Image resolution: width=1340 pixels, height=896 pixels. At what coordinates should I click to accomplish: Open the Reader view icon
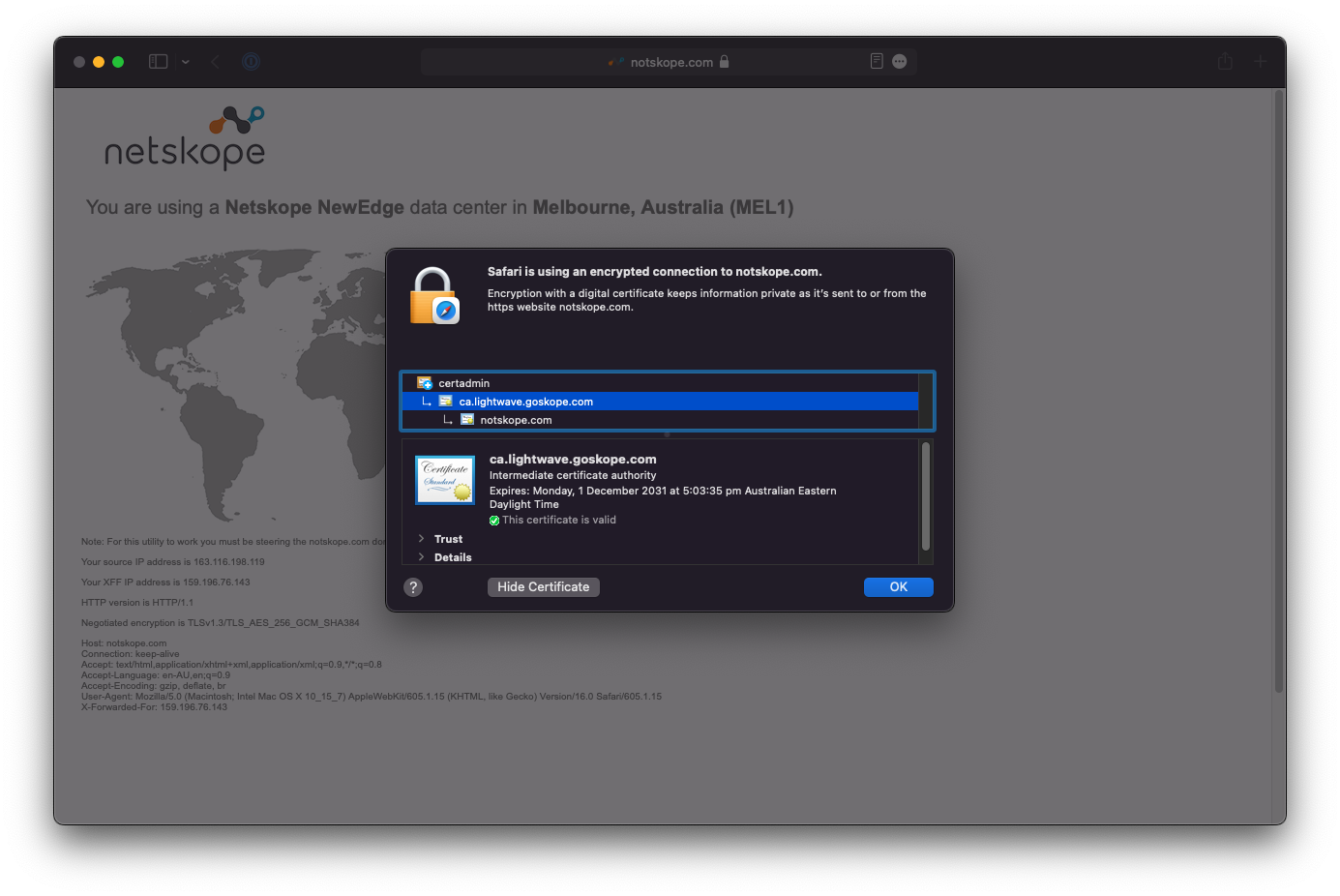coord(877,61)
